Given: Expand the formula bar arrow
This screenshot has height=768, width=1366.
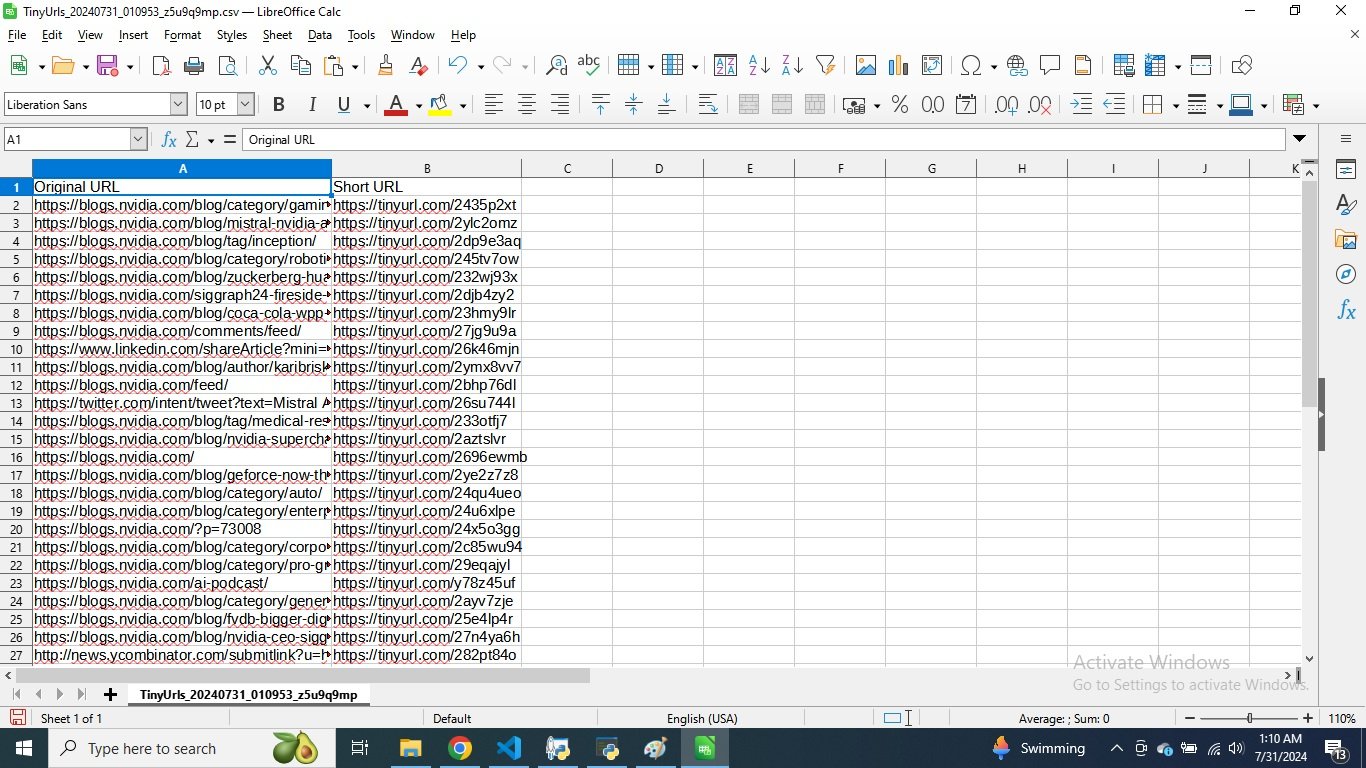Looking at the screenshot, I should pos(1300,139).
